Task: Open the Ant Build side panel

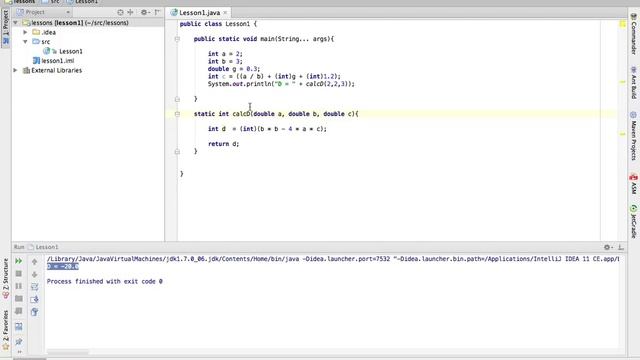Action: [x=633, y=83]
